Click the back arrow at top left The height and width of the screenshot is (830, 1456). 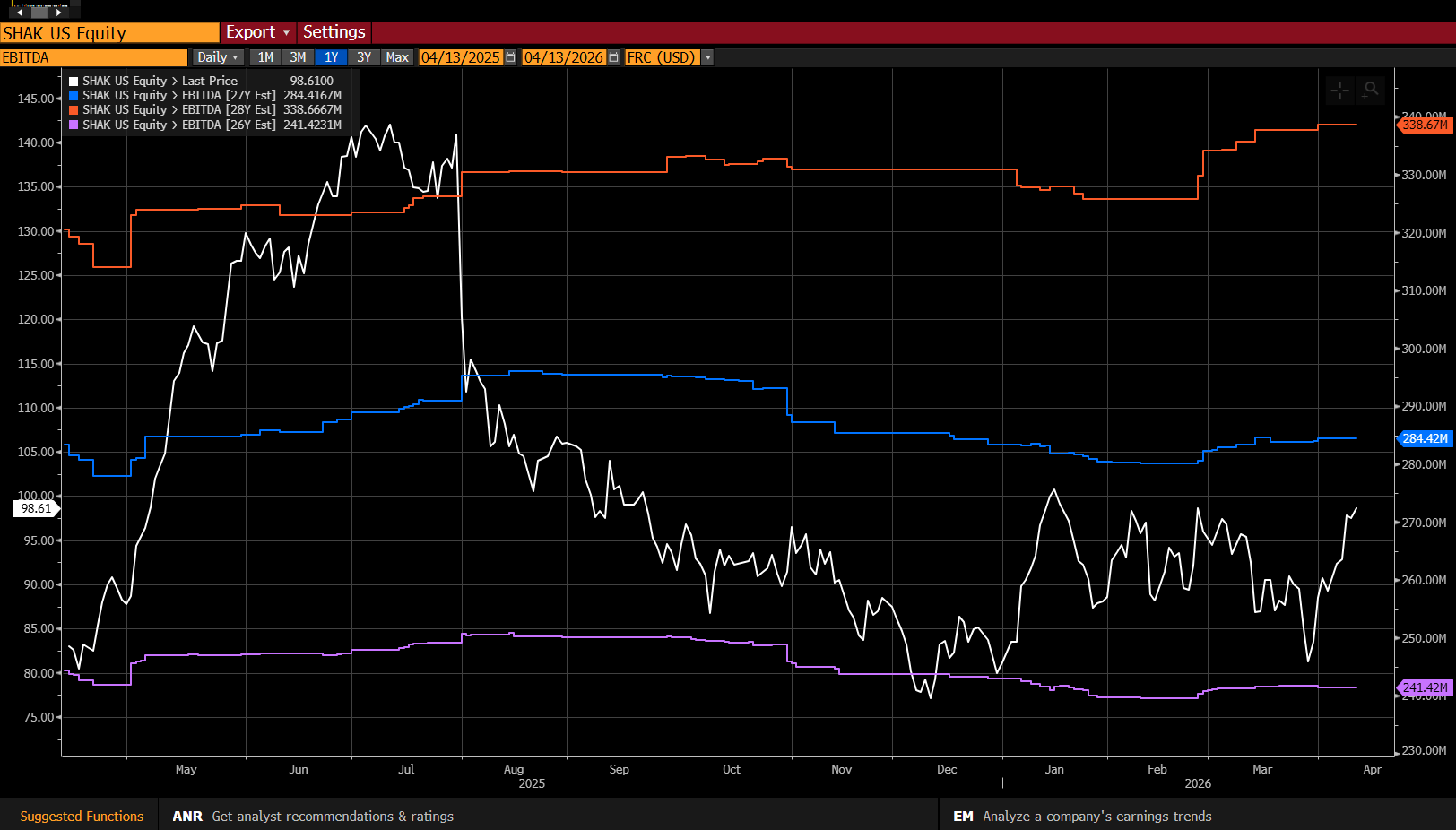(x=20, y=13)
